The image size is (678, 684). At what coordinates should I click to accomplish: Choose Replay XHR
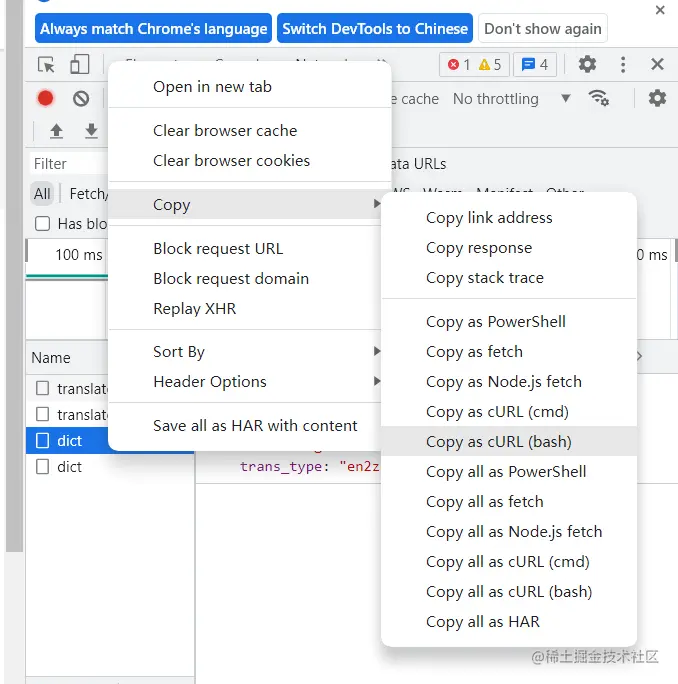pos(245,309)
